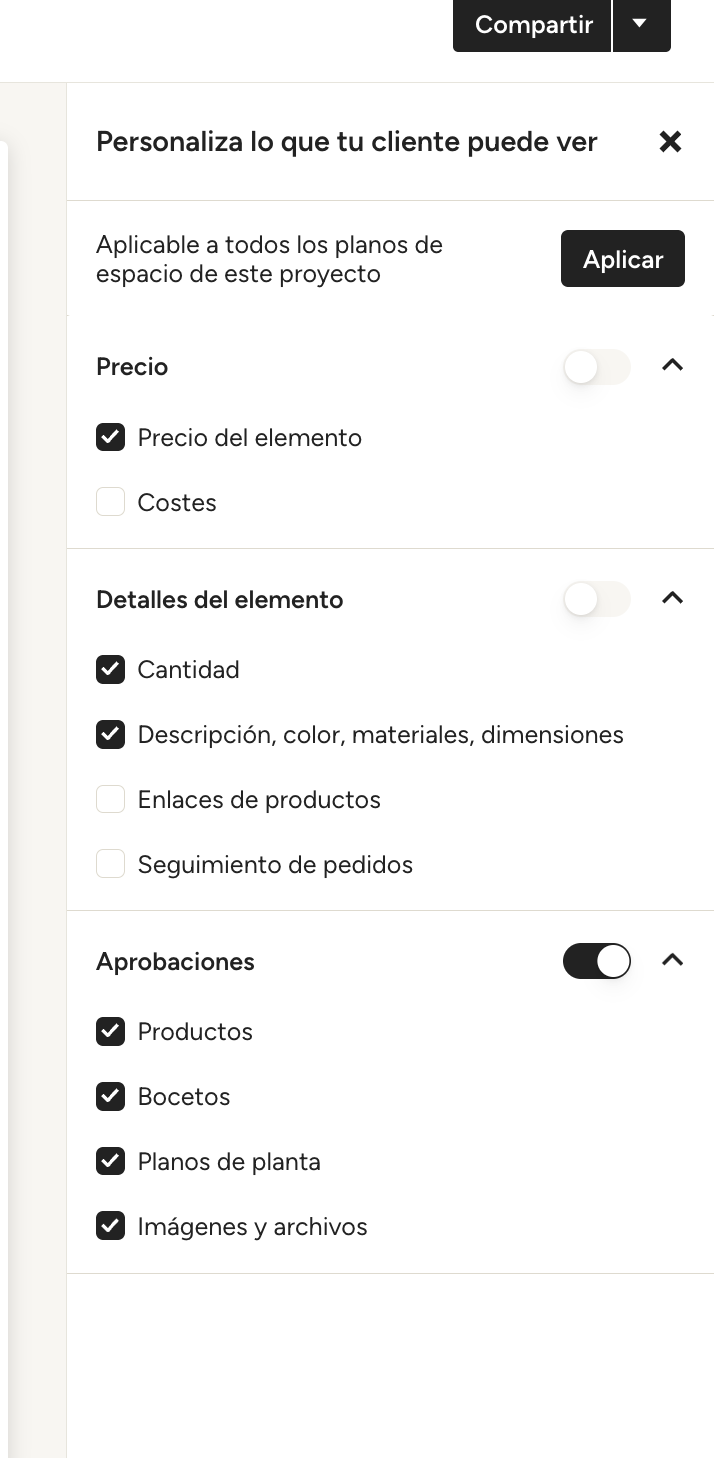
Task: Collapse the Aprobaciones section chevron
Action: 673,961
